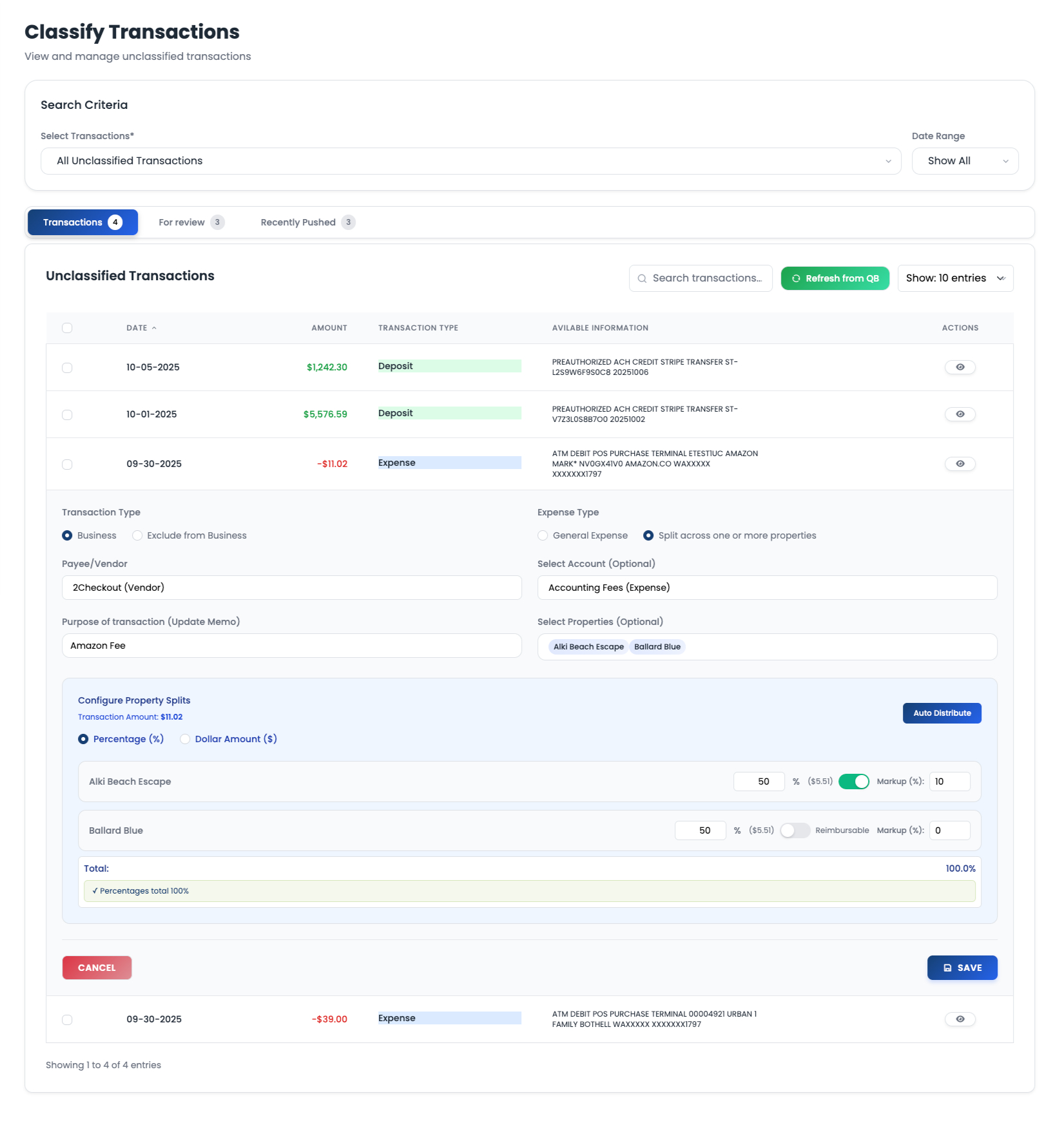Check the select-all checkbox in table header
1064x1132 pixels.
(67, 328)
